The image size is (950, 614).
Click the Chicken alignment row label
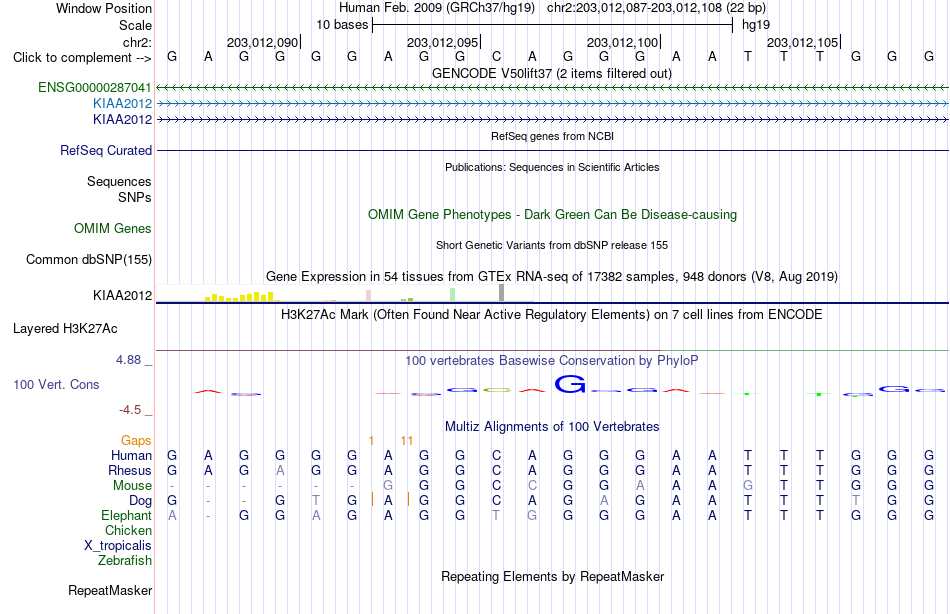[128, 531]
